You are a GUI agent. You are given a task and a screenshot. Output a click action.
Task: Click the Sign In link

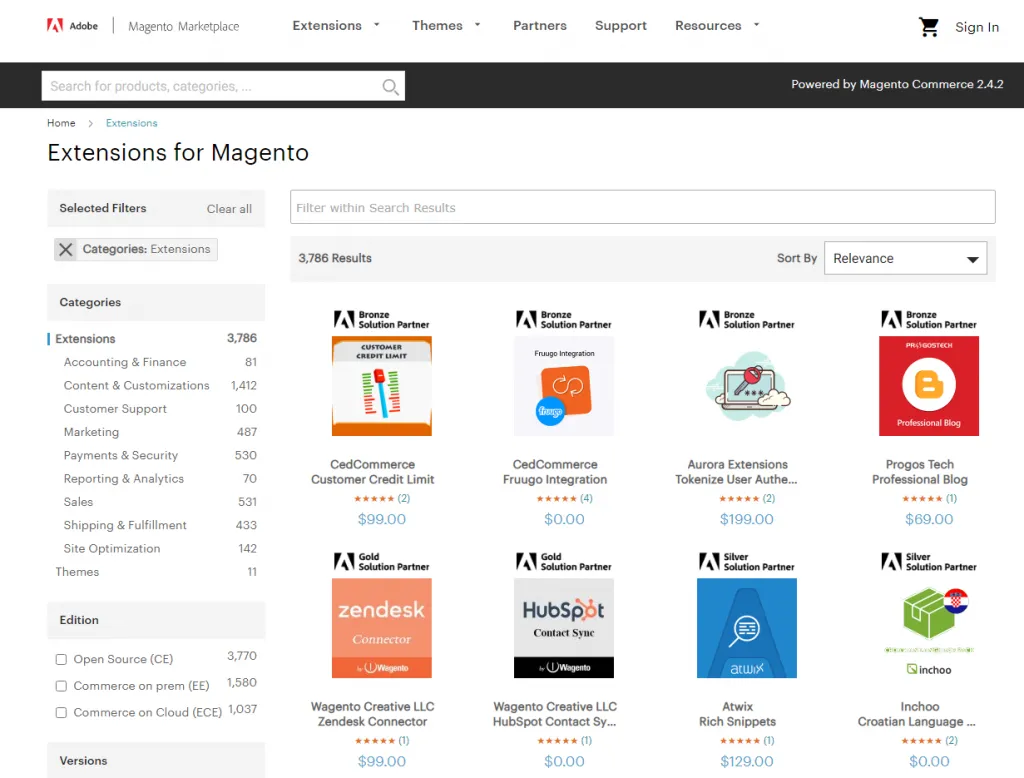click(977, 27)
